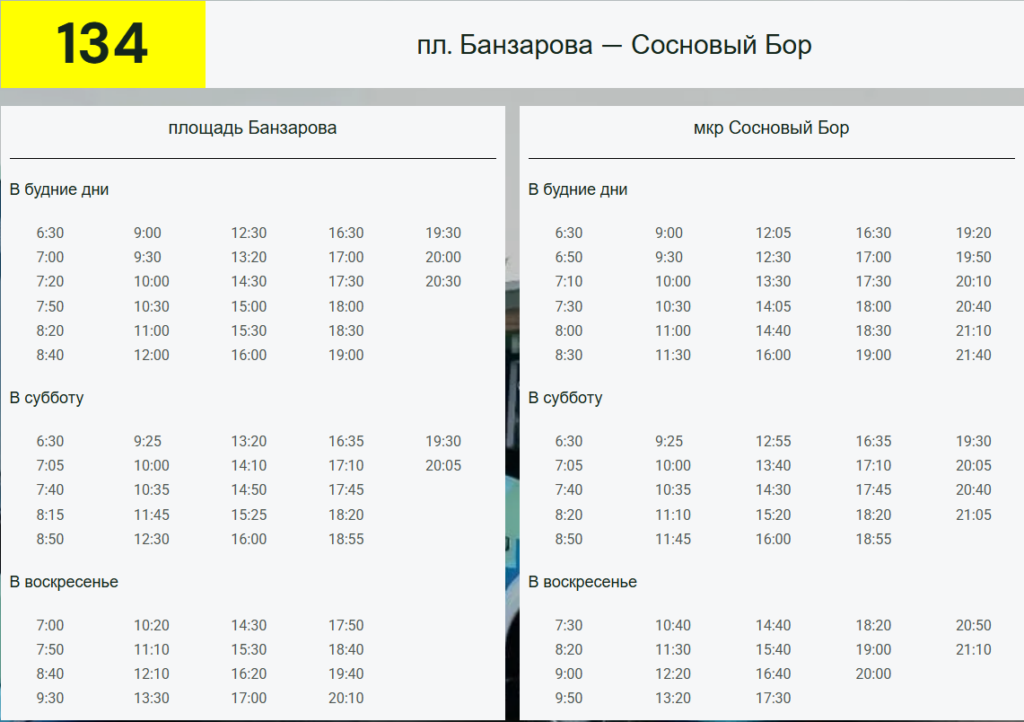Image resolution: width=1024 pixels, height=722 pixels.
Task: Select Sunday 7:00 time under площадь Банзарова
Action: (x=50, y=625)
